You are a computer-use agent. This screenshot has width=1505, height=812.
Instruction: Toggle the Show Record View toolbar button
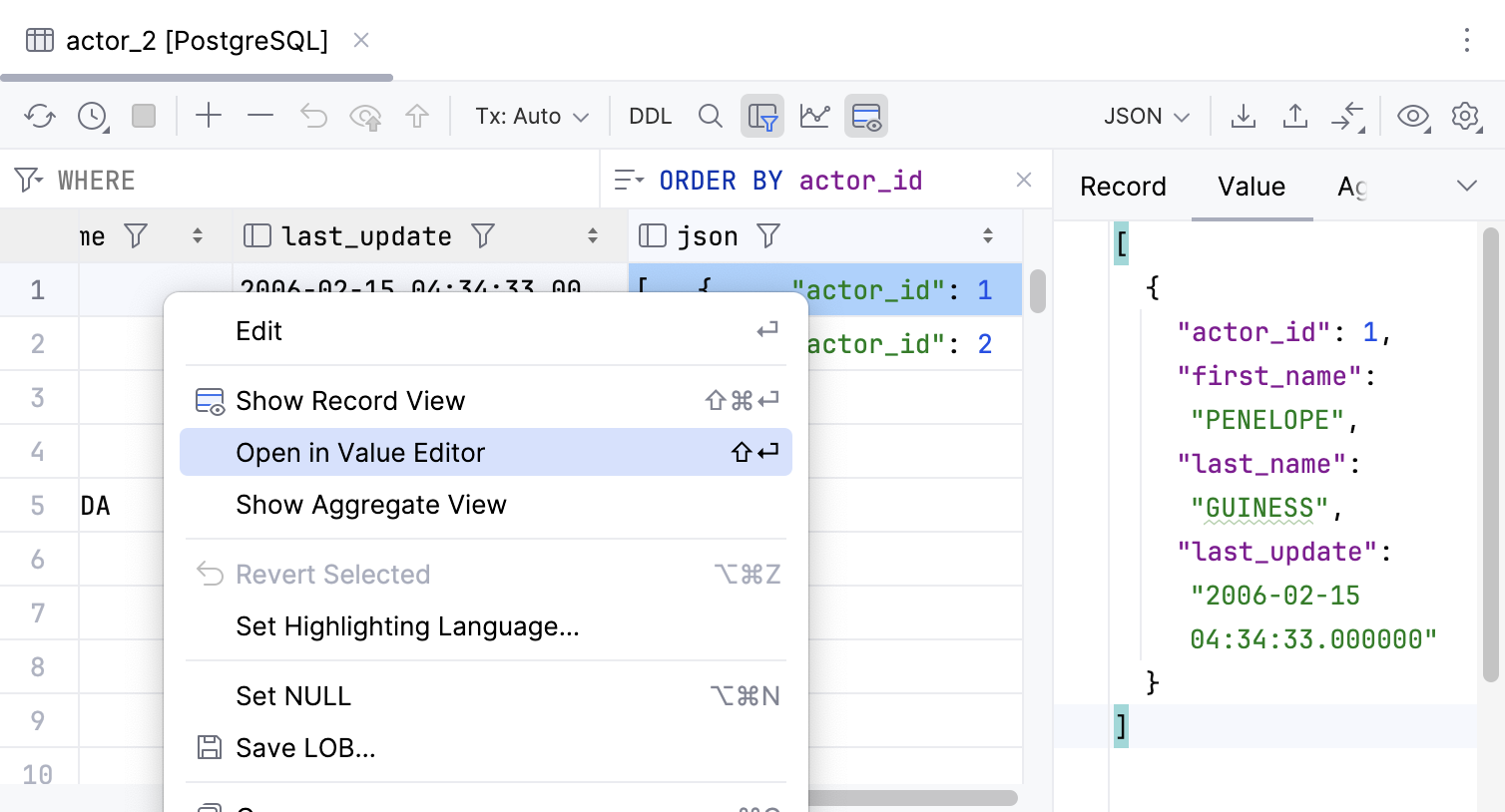(865, 116)
